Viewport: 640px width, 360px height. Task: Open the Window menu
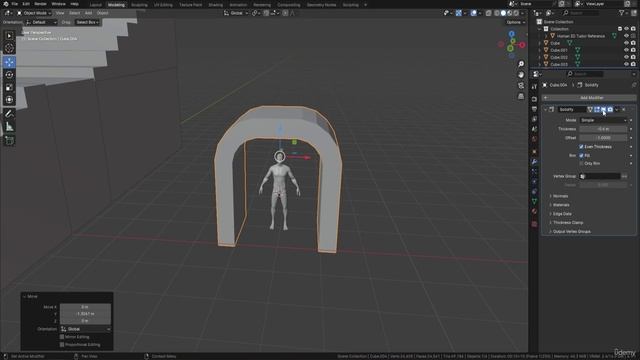coord(58,4)
